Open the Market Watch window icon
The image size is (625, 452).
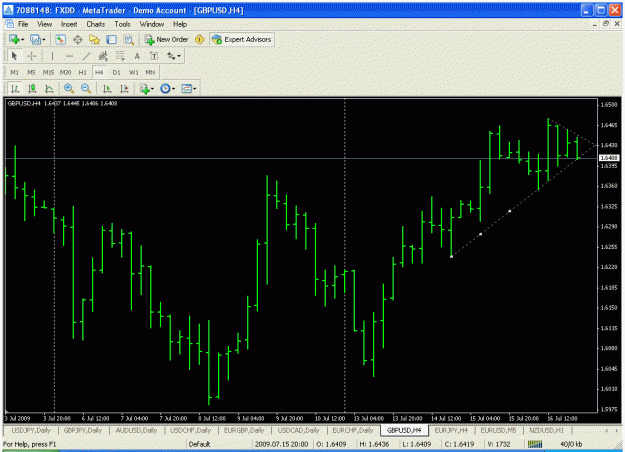click(60, 39)
